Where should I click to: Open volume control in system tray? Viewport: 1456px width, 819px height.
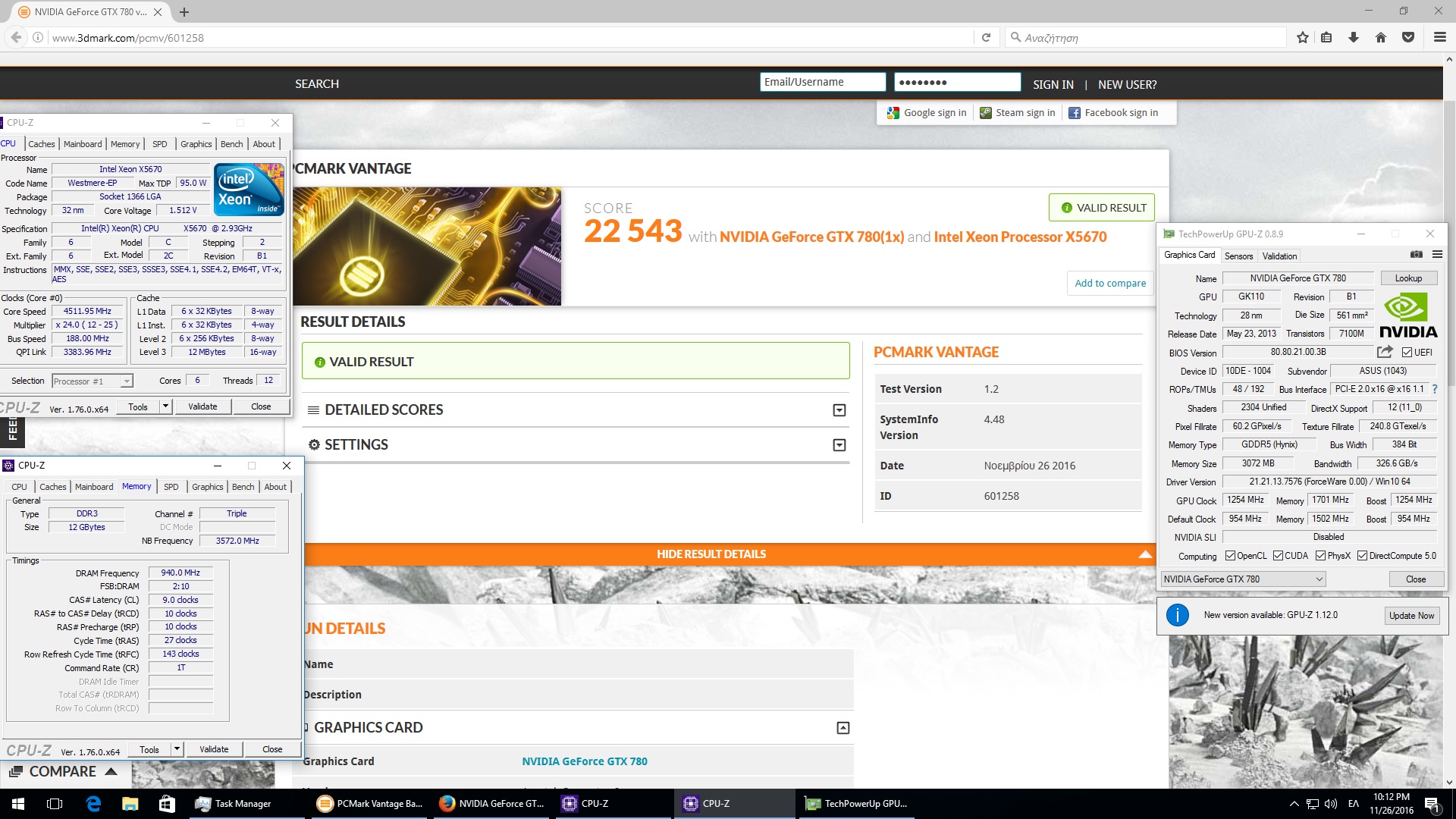1331,804
